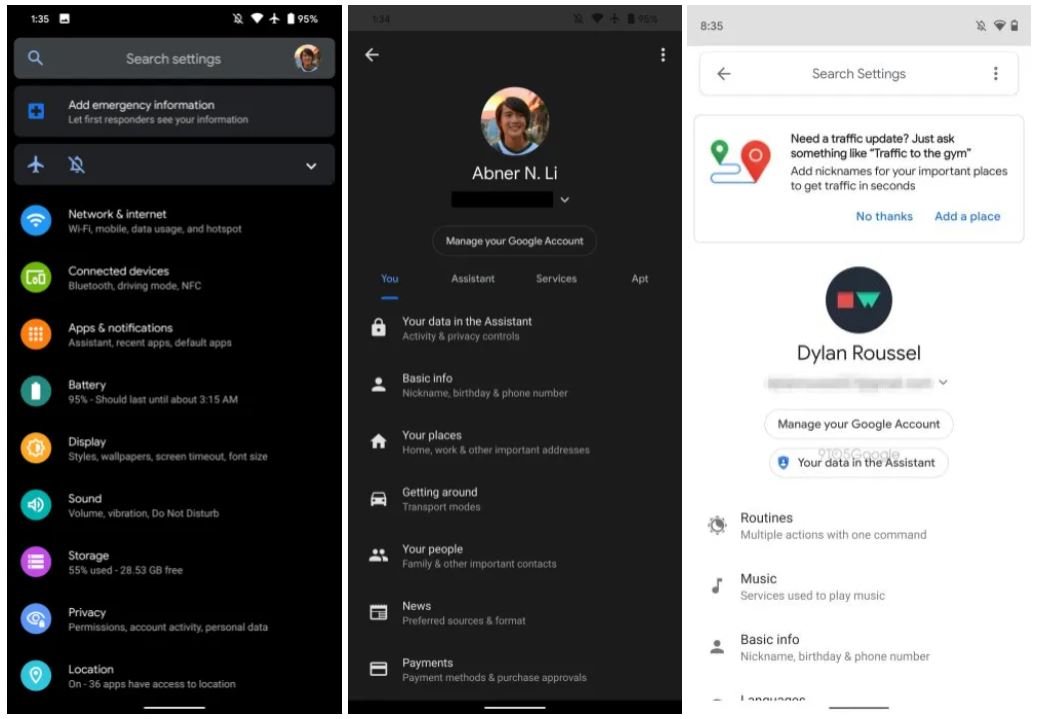Screen dimensions: 1042x719
Task: Open the Storage settings icon
Action: (x=36, y=562)
